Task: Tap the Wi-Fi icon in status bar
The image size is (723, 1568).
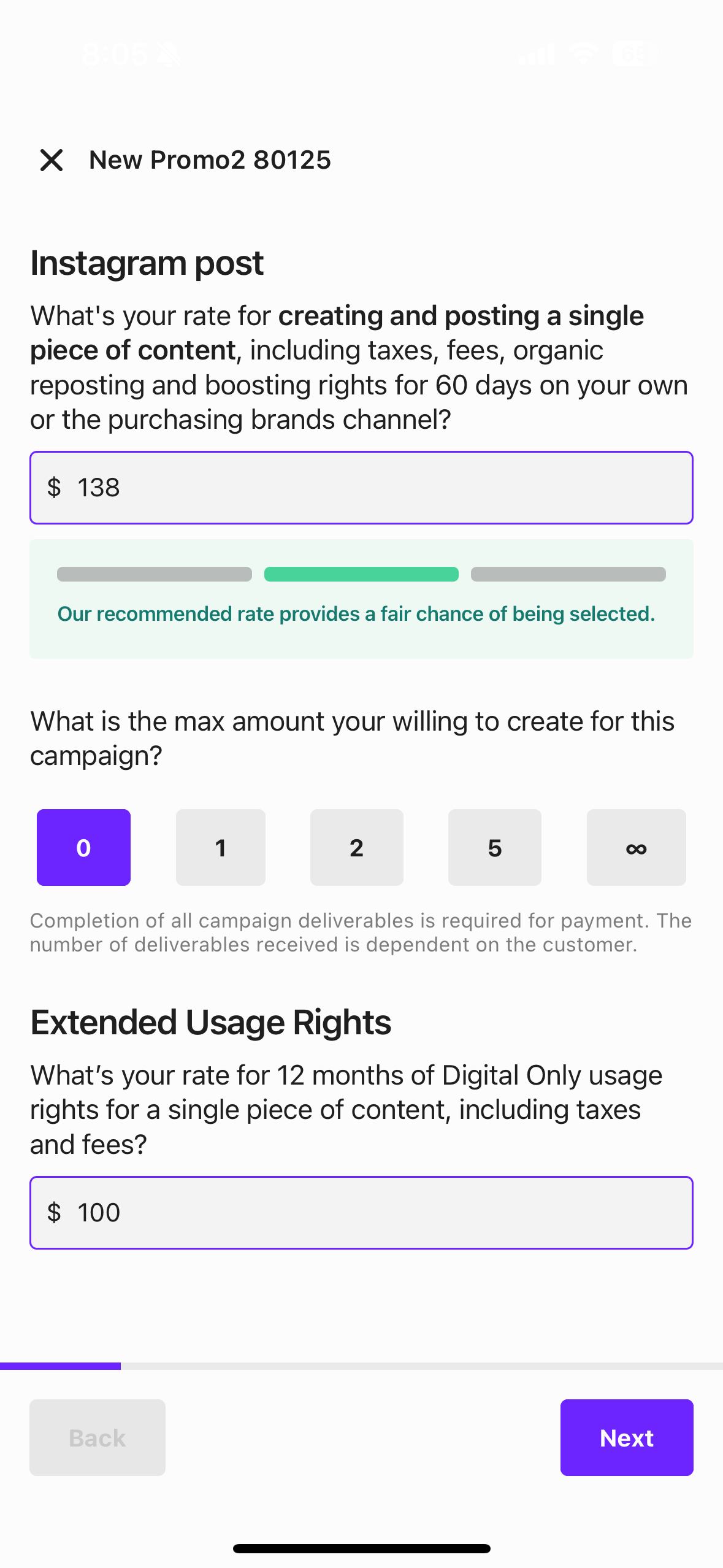Action: click(583, 54)
